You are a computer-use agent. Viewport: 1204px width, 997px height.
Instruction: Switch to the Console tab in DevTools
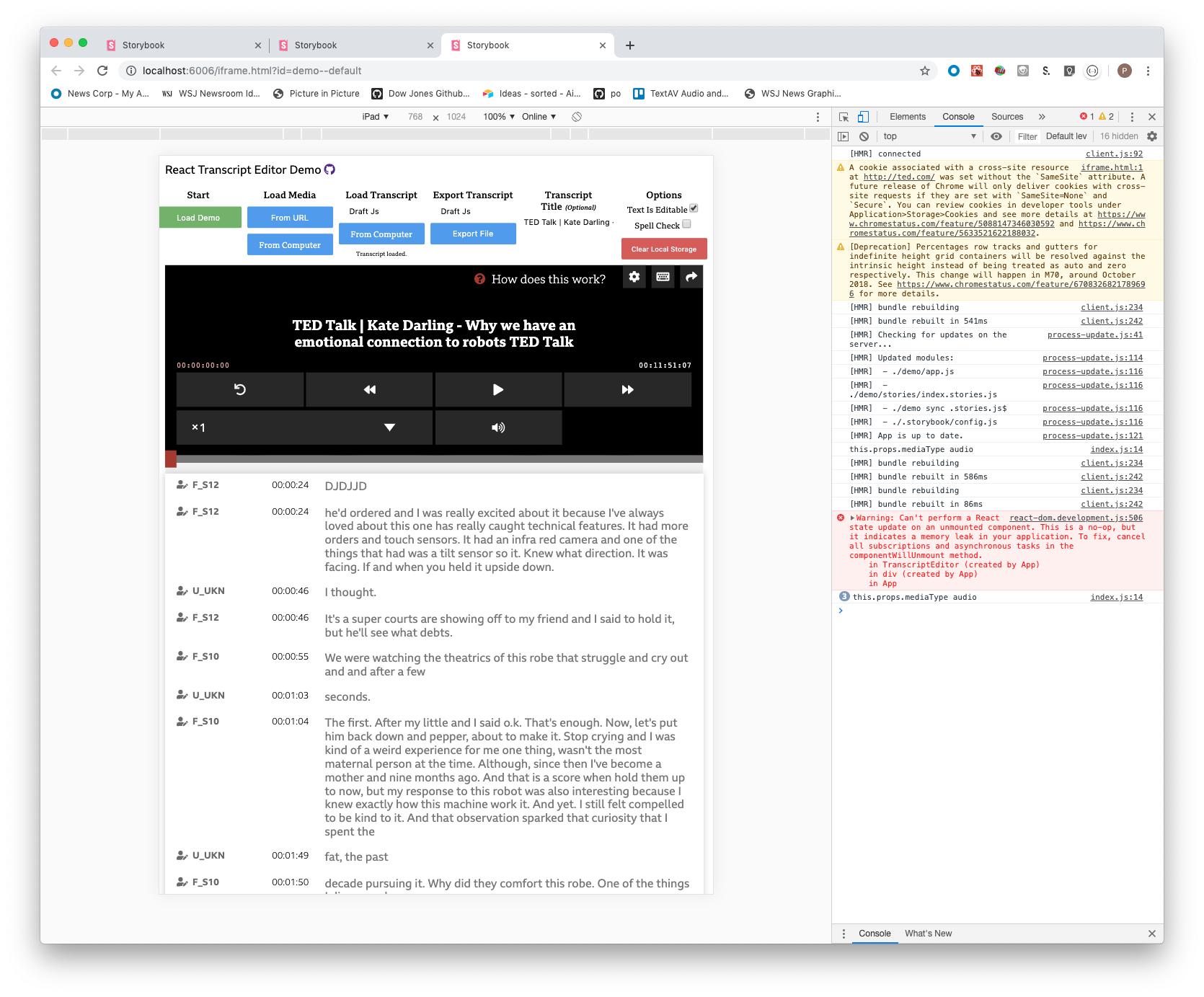pos(958,117)
